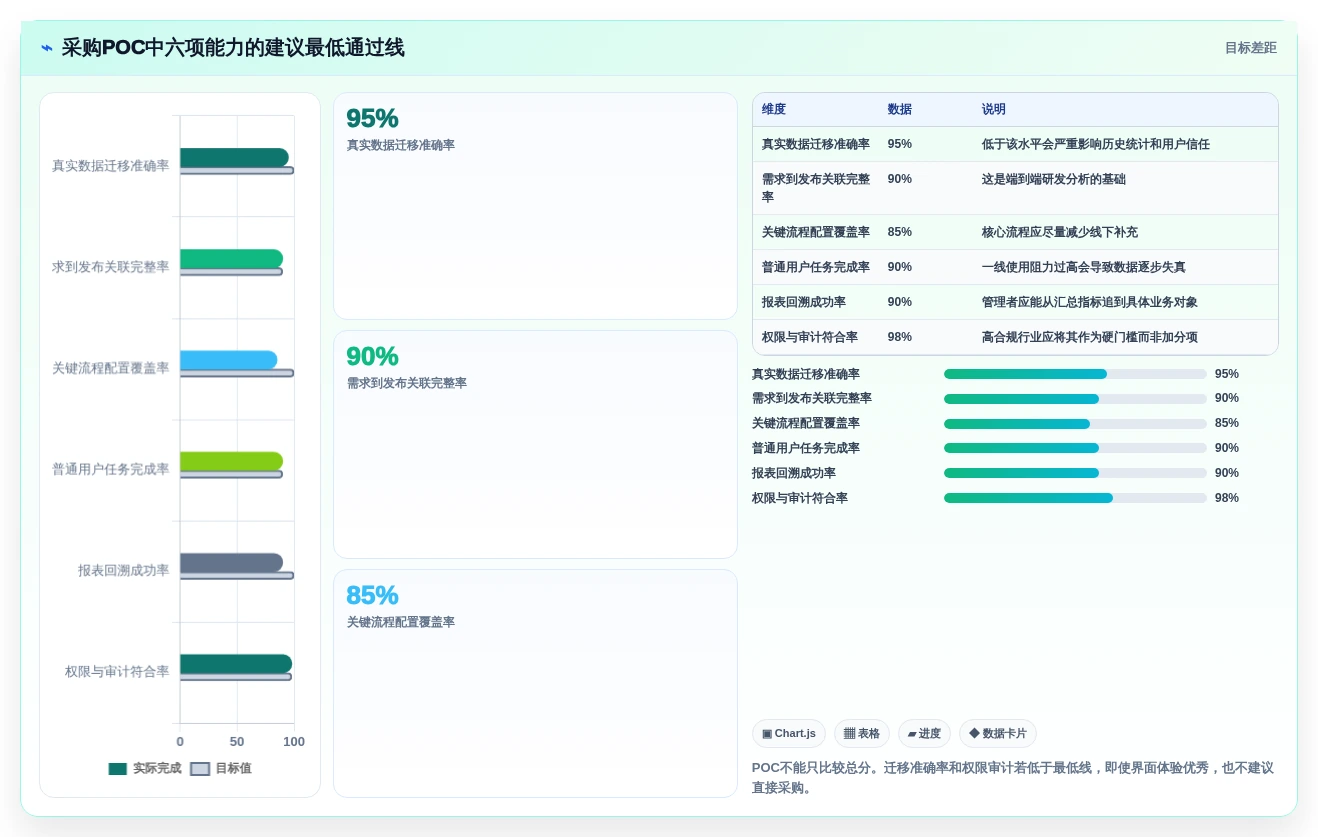Click the 100 tick label on the chart axis
The image size is (1318, 837).
[x=294, y=742]
